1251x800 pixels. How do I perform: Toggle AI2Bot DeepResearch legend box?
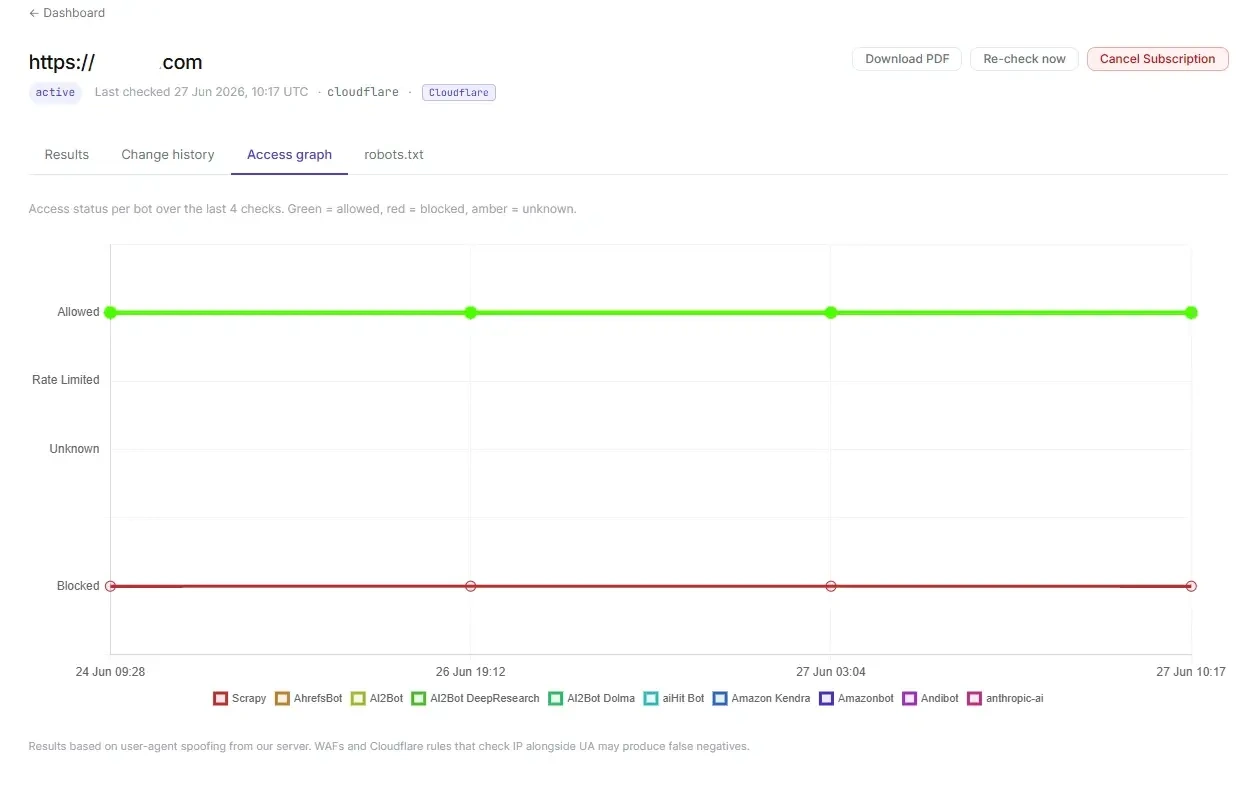pyautogui.click(x=418, y=698)
